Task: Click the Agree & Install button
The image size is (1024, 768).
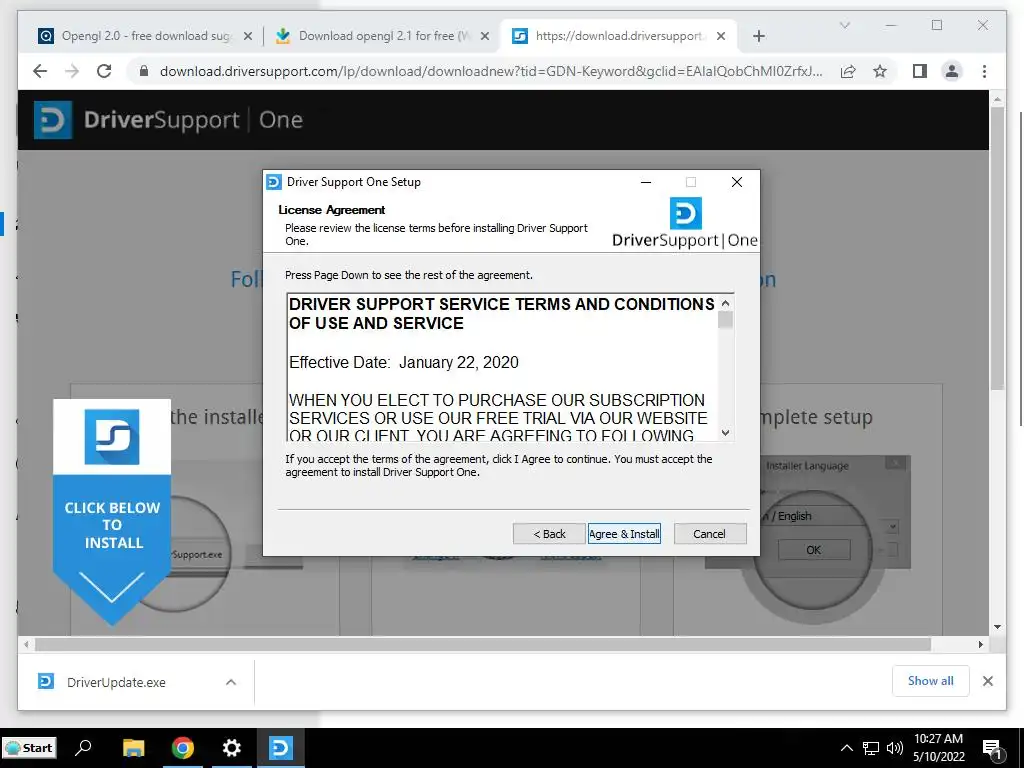Action: [x=624, y=534]
